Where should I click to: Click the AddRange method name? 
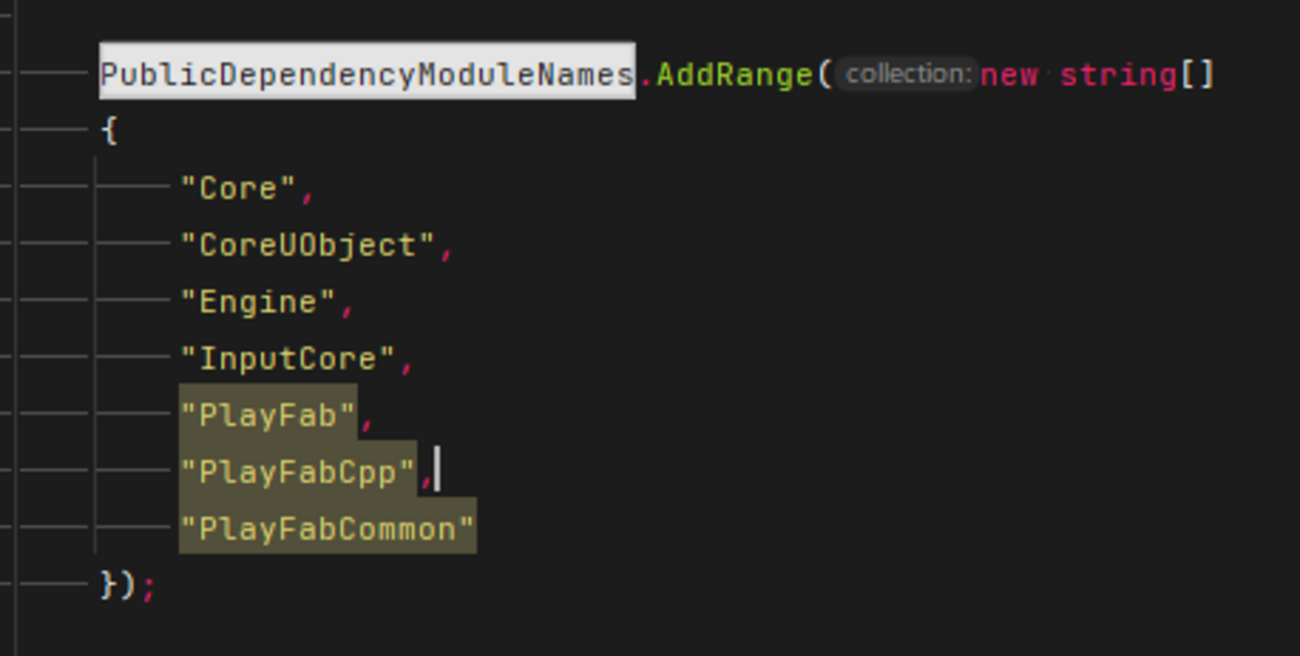point(735,75)
